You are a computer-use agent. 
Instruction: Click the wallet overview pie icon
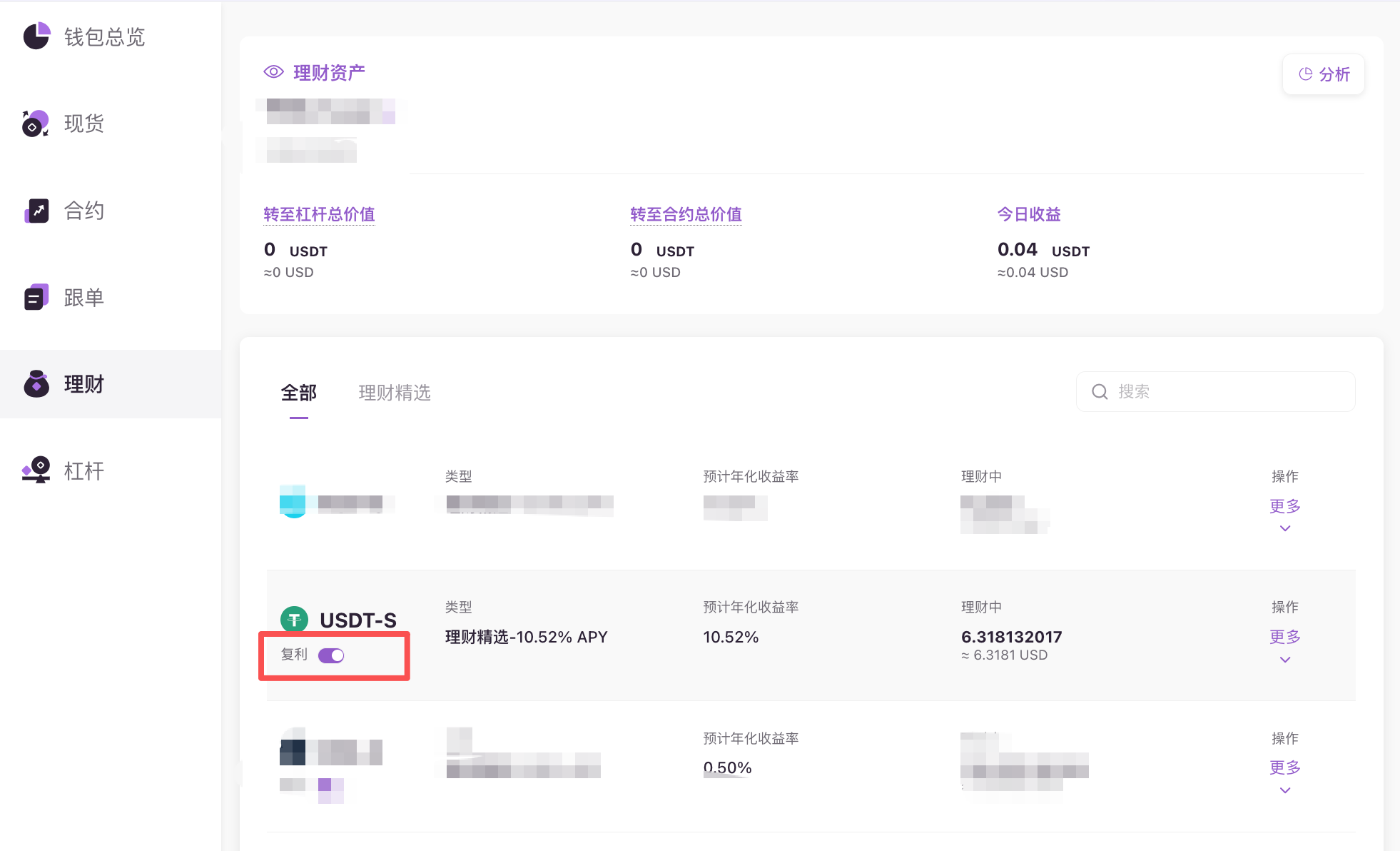pyautogui.click(x=36, y=36)
